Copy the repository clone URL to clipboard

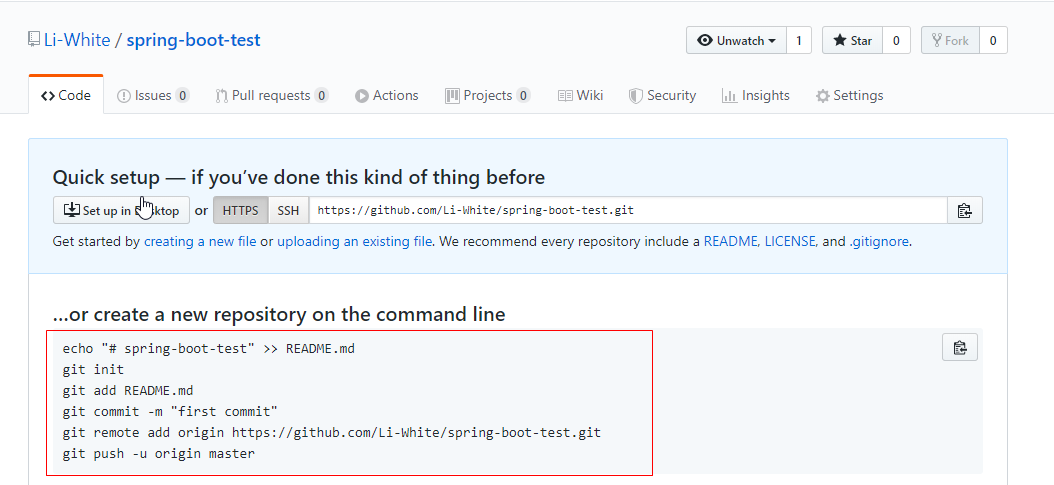pyautogui.click(x=964, y=211)
